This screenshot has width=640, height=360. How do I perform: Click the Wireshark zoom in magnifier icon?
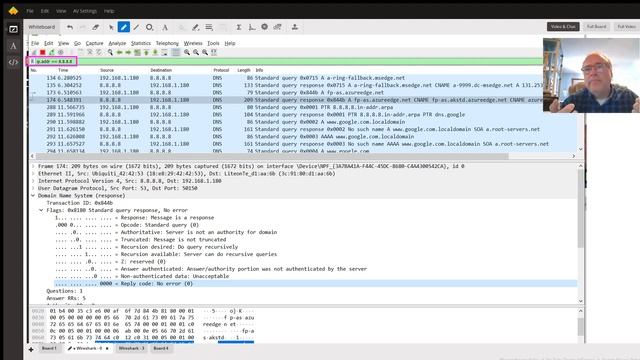coord(187,52)
